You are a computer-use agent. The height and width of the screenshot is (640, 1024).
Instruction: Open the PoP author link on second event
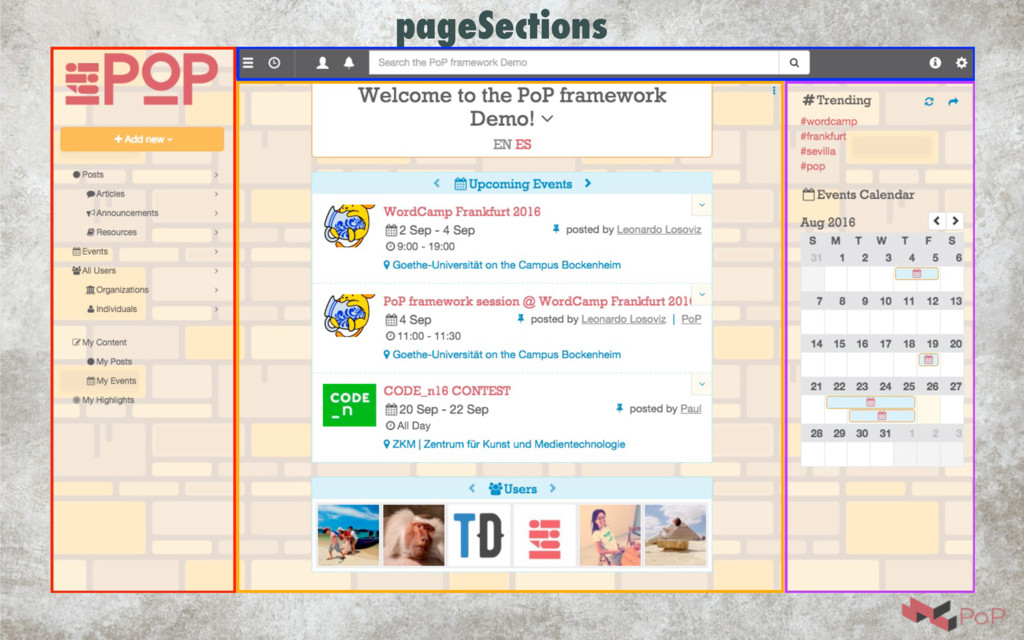tap(691, 319)
